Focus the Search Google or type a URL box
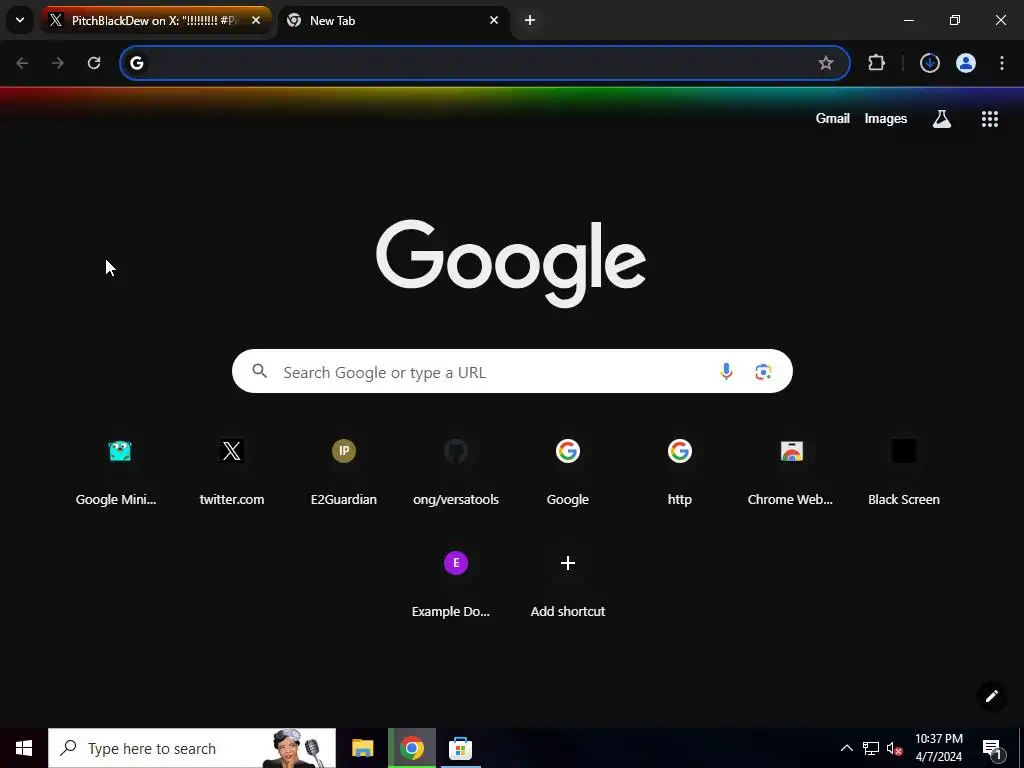 point(512,371)
